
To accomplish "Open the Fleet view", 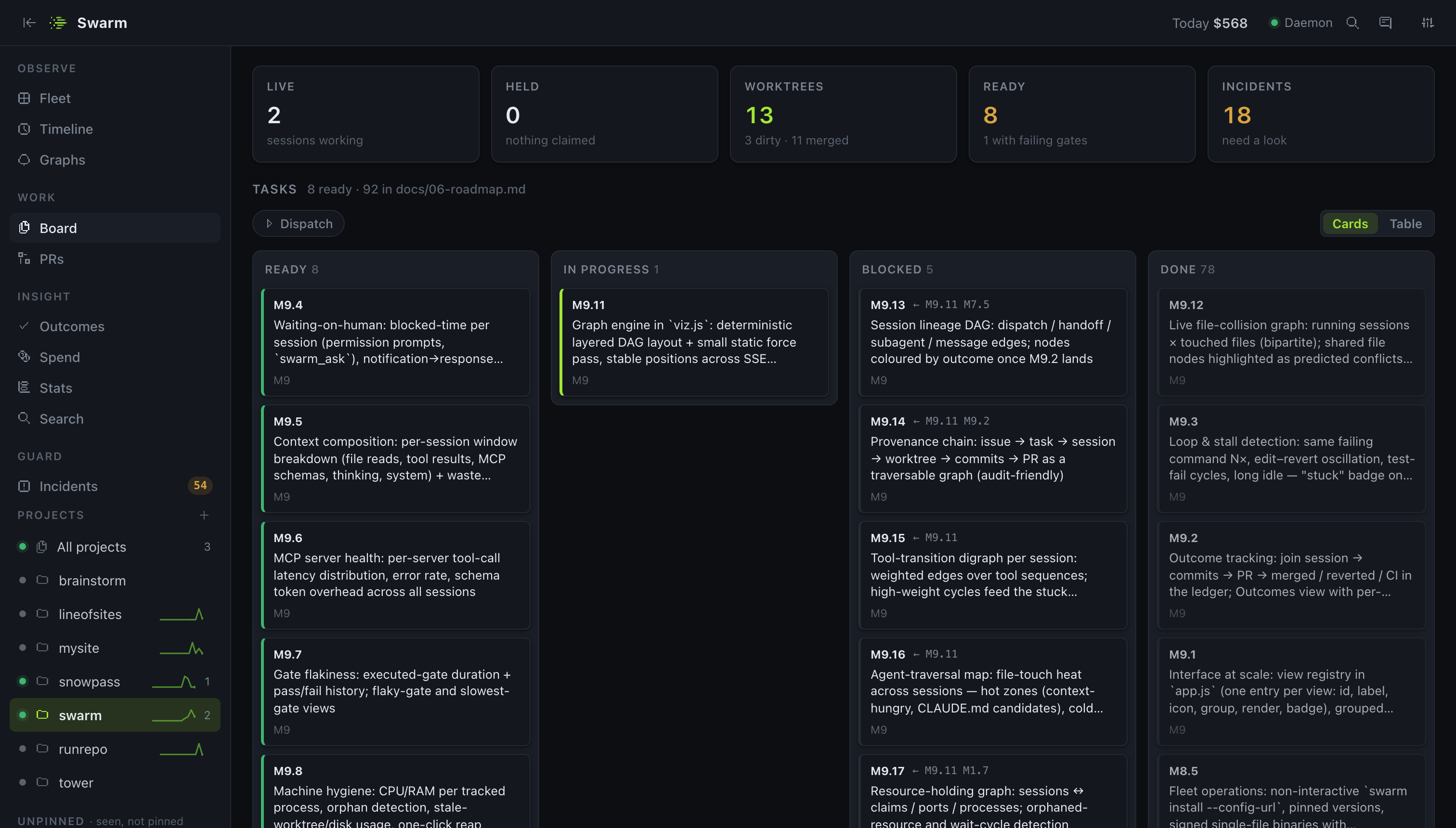I will tap(115, 98).
